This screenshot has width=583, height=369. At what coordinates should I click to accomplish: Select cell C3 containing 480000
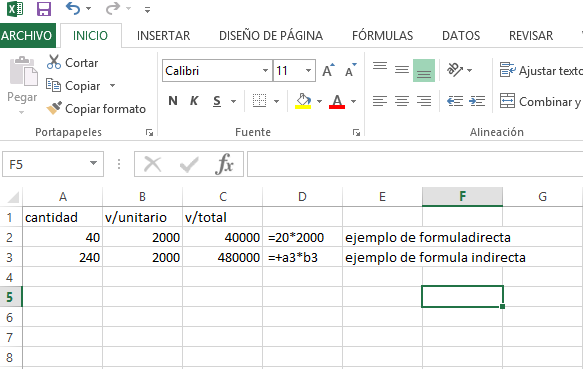[x=222, y=257]
